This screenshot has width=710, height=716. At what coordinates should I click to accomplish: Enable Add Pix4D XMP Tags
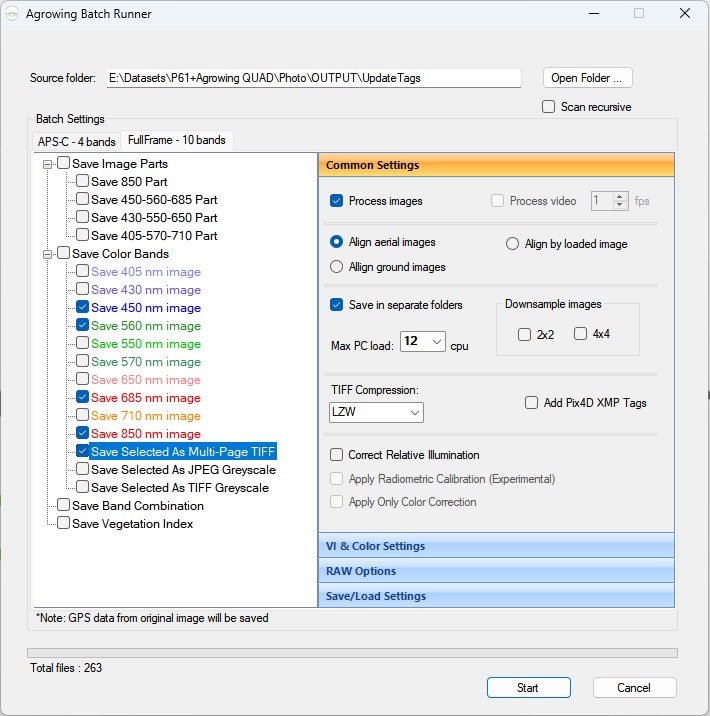click(531, 403)
